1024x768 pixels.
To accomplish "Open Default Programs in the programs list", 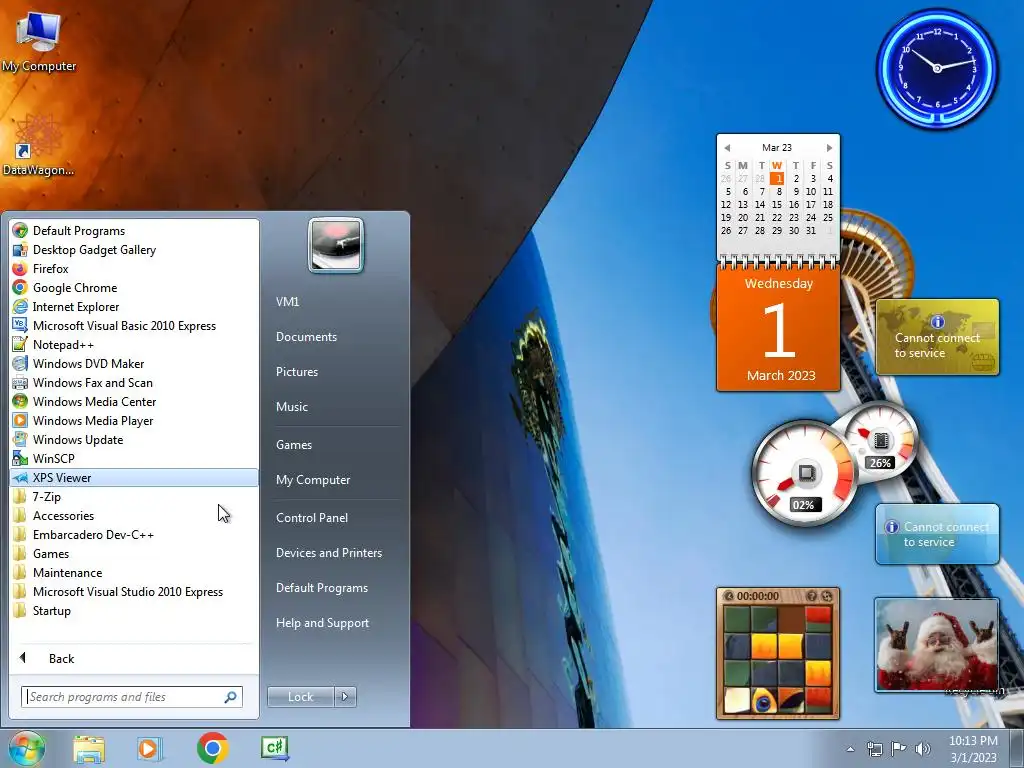I will pyautogui.click(x=134, y=231).
